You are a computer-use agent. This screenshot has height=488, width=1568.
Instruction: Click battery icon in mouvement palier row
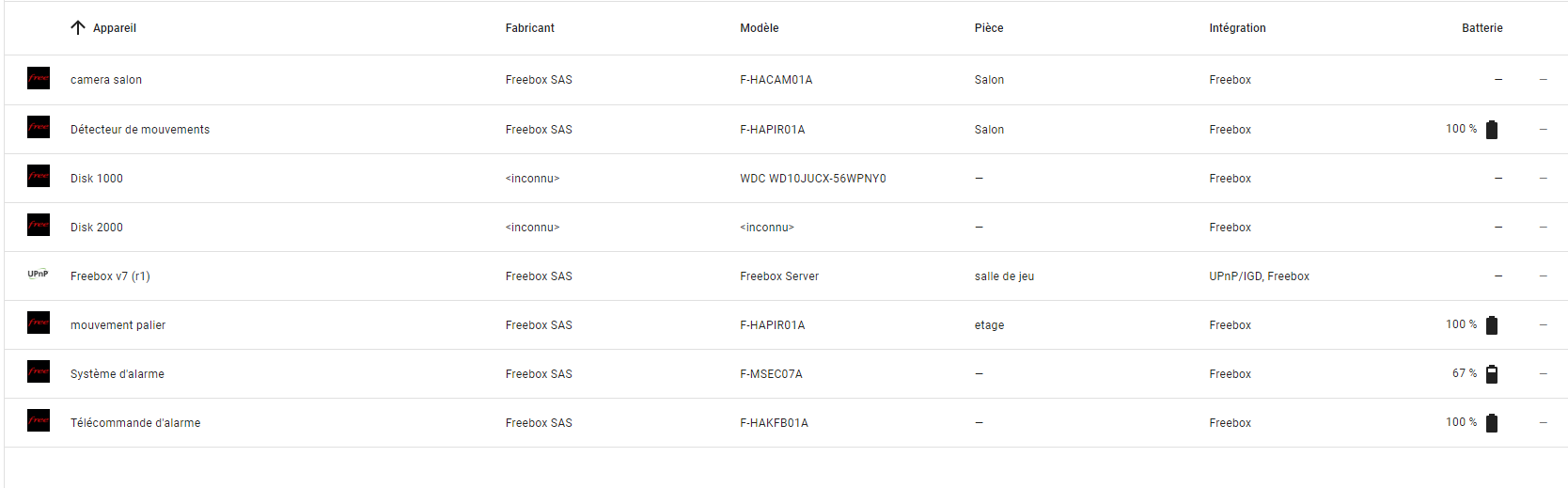coord(1492,324)
